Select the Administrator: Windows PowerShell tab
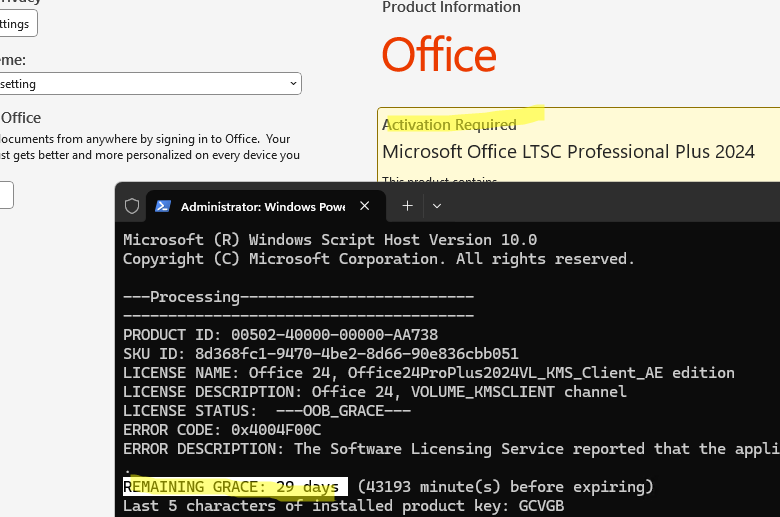The image size is (780, 517). pos(262,207)
